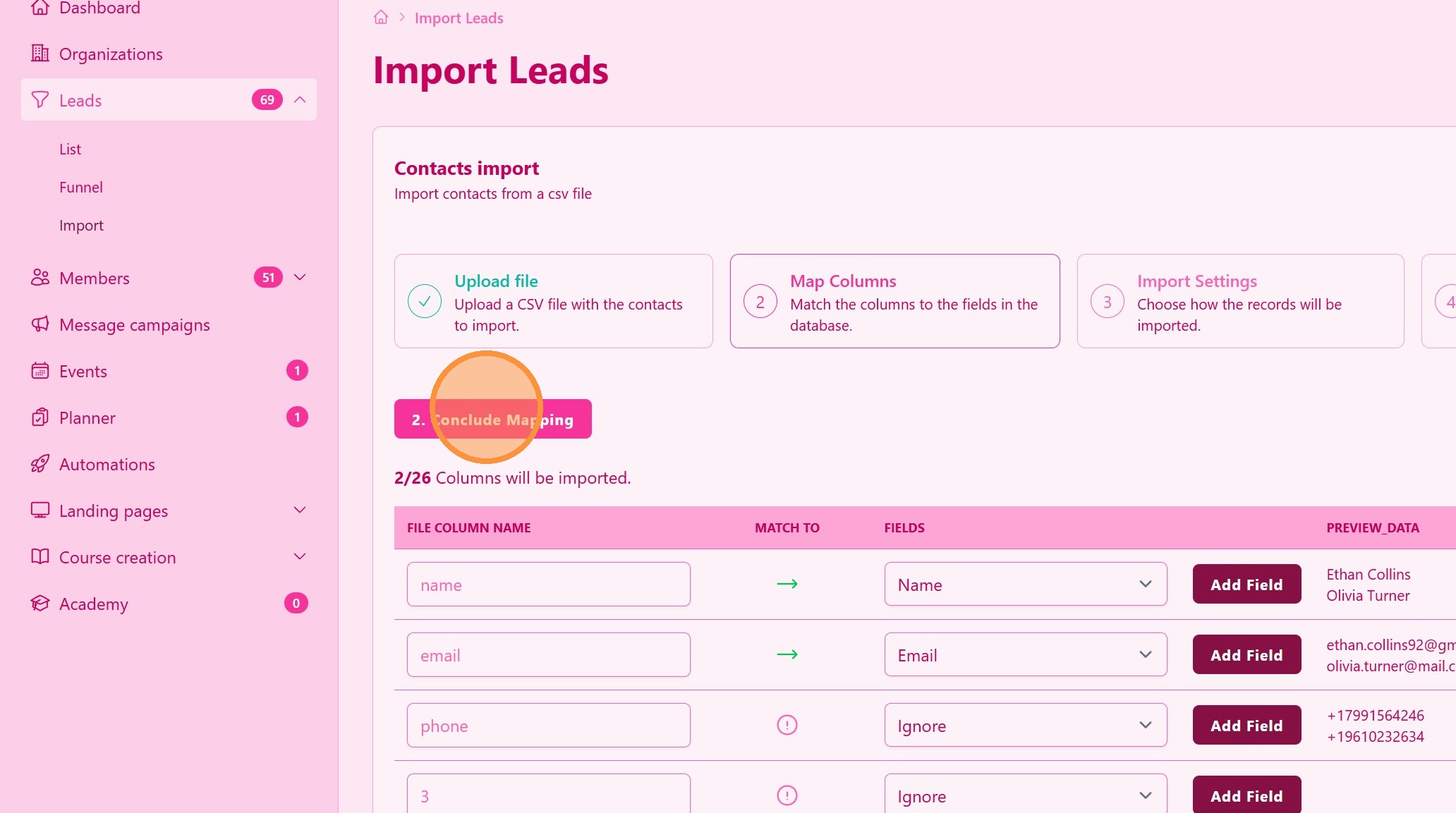Screen dimensions: 1456x813
Task: Click the Organizations building icon
Action: (40, 54)
